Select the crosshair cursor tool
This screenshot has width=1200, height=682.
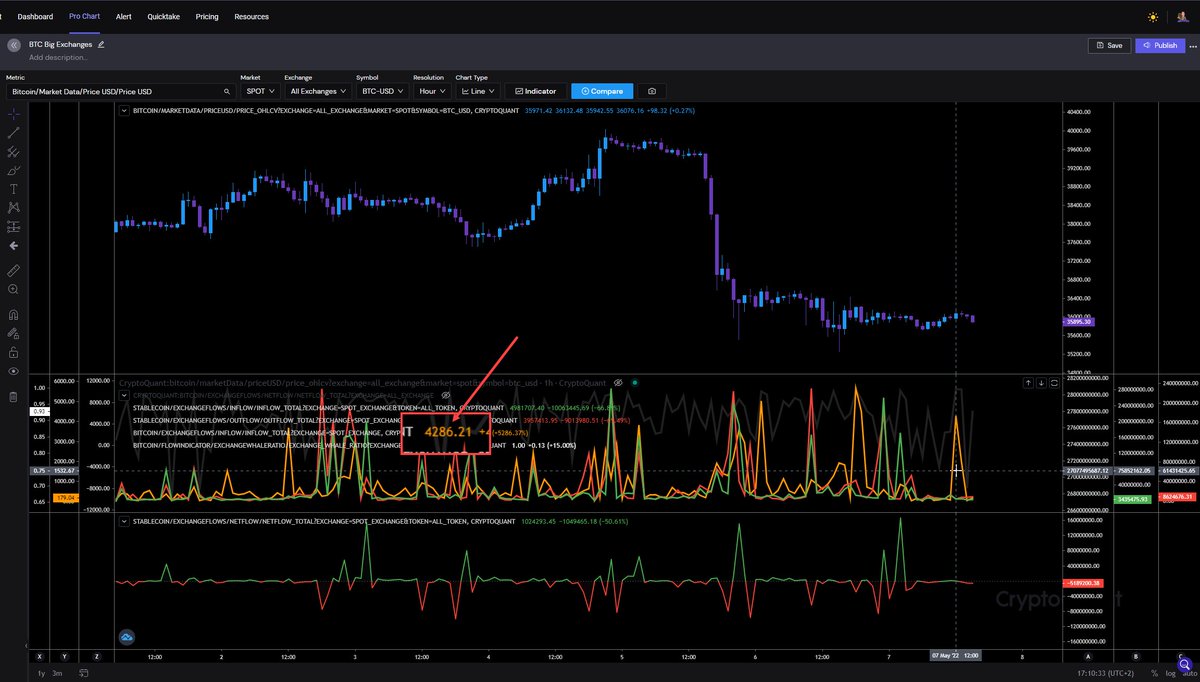click(x=14, y=114)
